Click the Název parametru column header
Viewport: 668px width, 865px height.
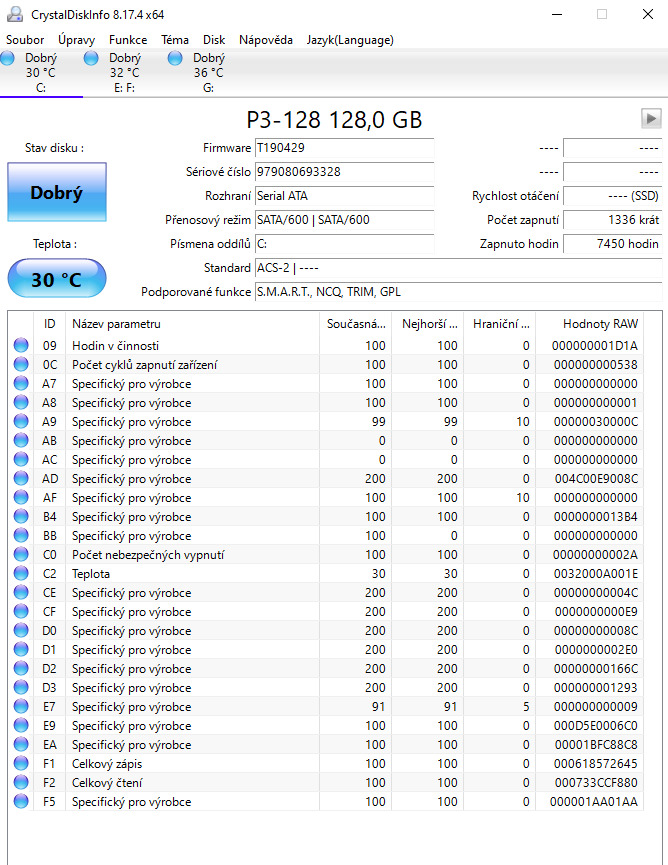116,324
